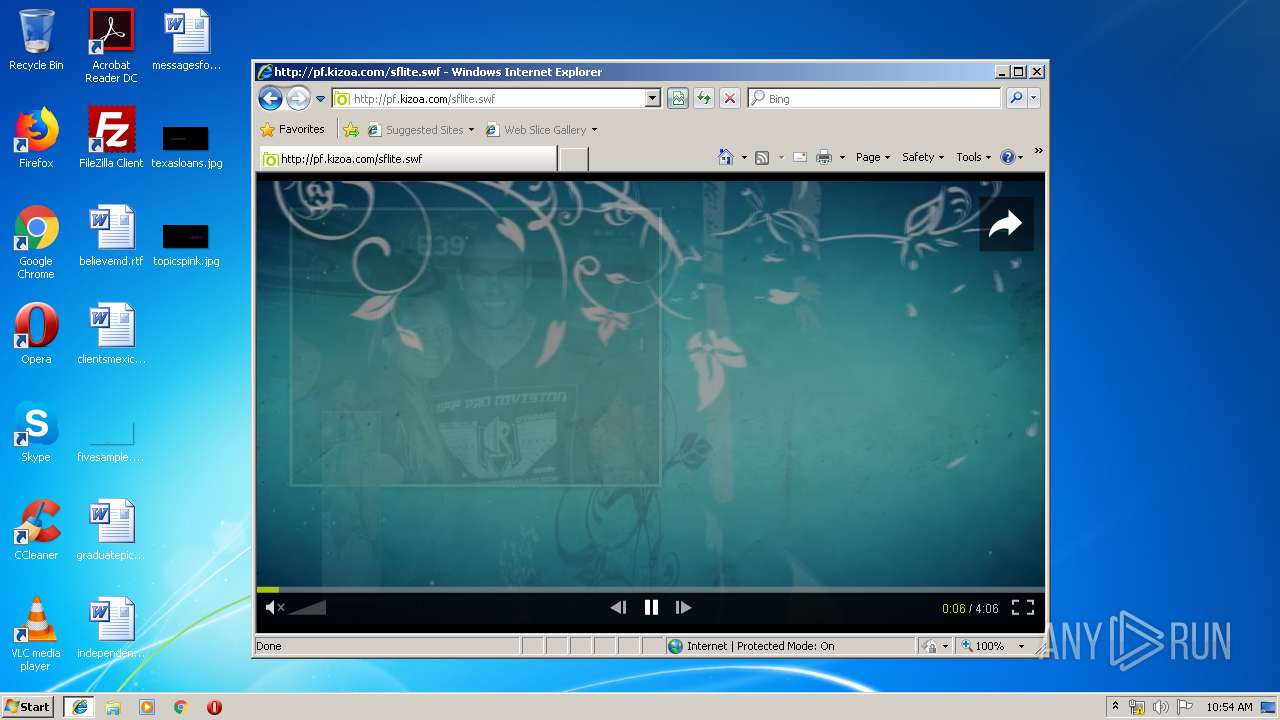The height and width of the screenshot is (720, 1280).
Task: Enter fullscreen mode in the player
Action: point(1022,607)
